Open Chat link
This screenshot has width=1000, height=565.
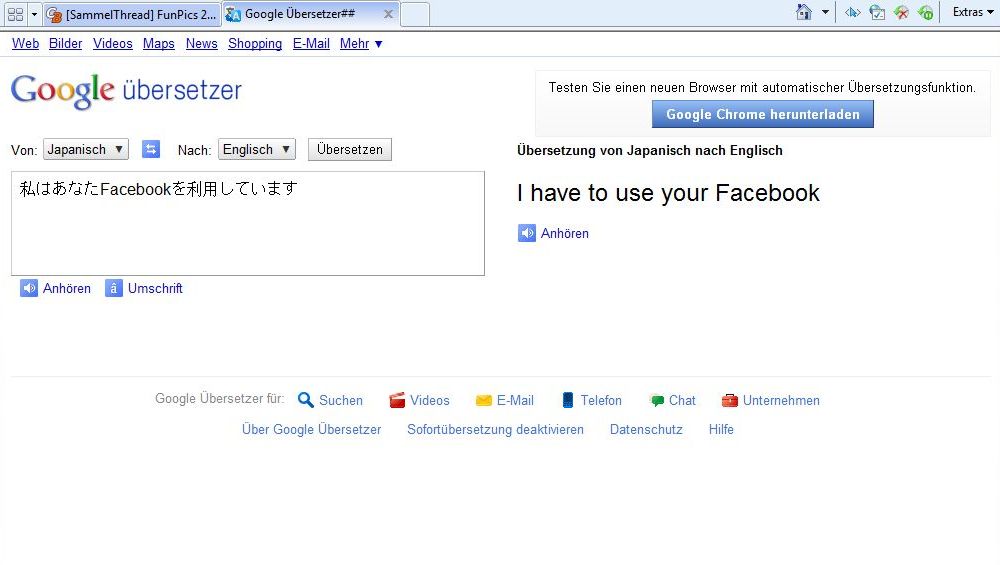click(682, 400)
